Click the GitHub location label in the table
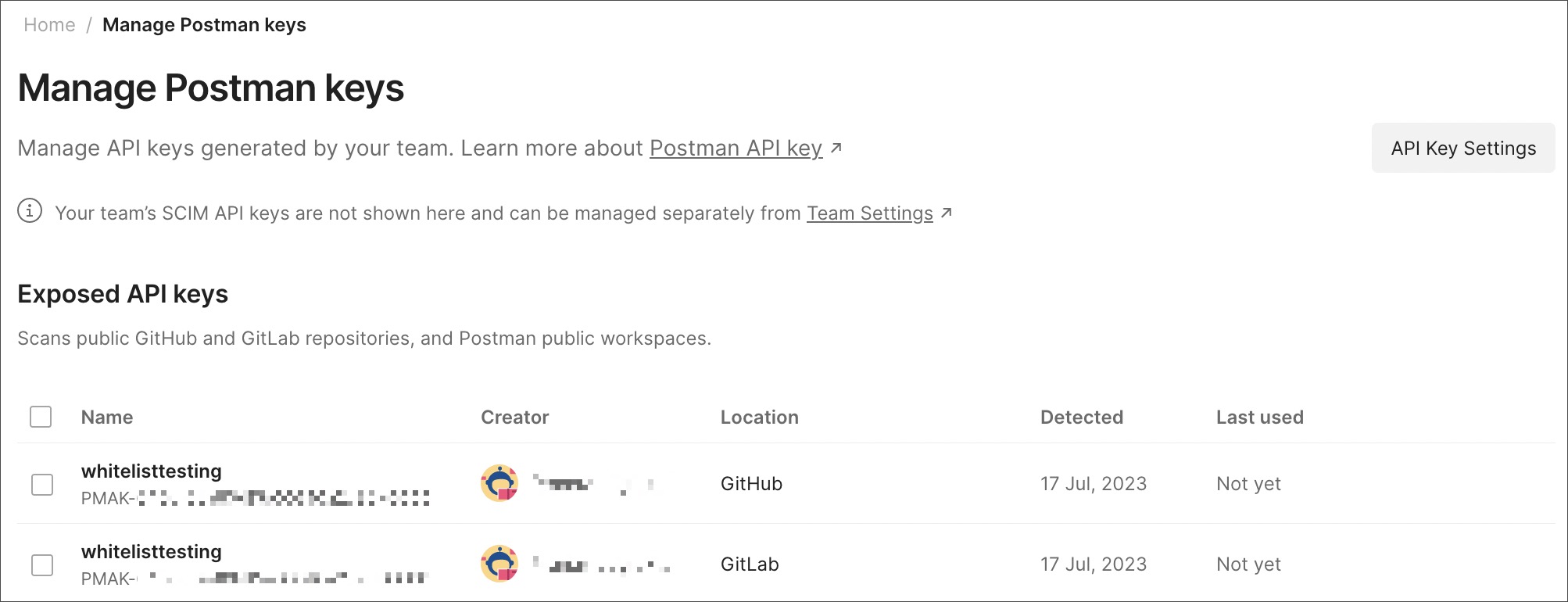 click(751, 483)
